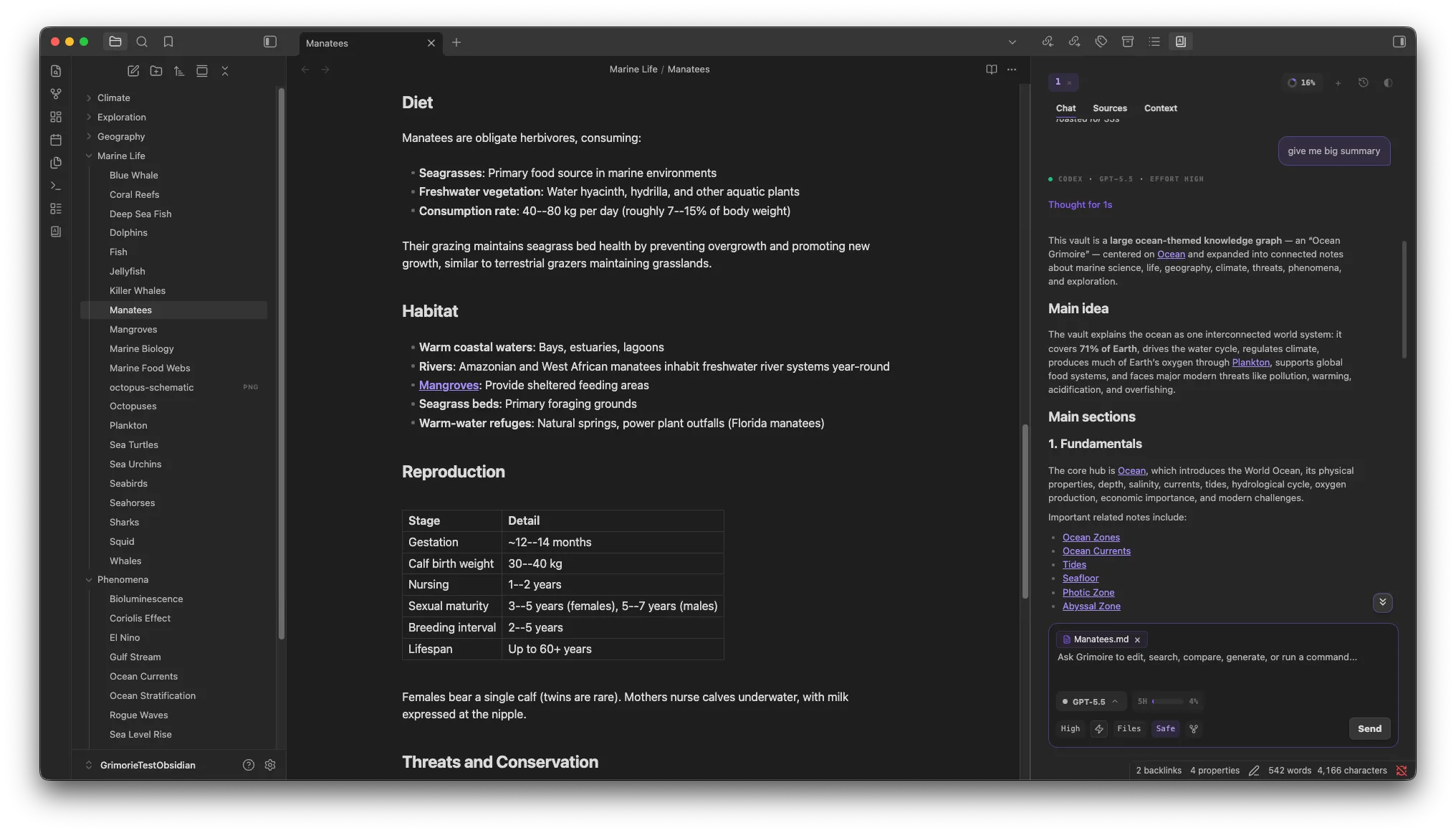Open the daily note calendar icon

[56, 140]
